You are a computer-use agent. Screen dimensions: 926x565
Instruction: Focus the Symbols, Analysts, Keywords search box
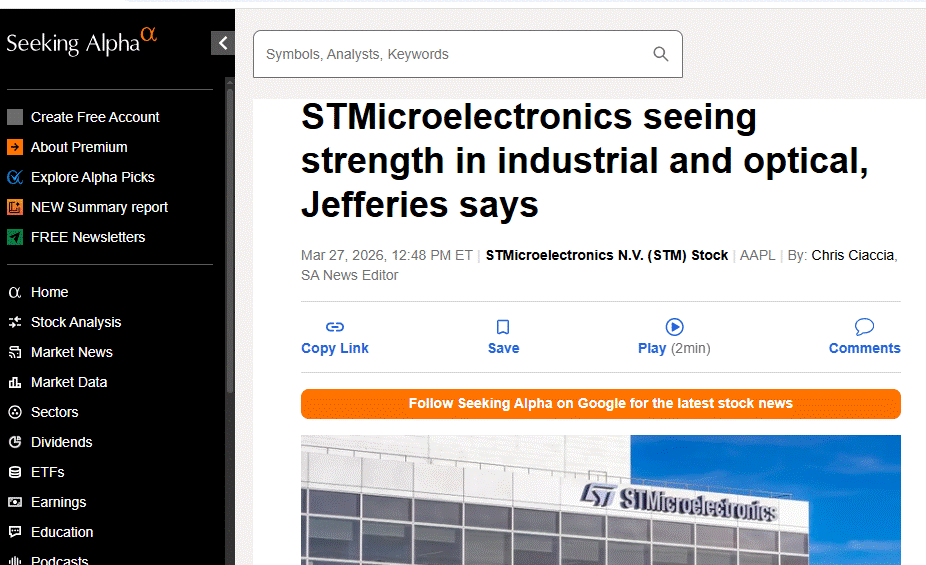[x=450, y=54]
